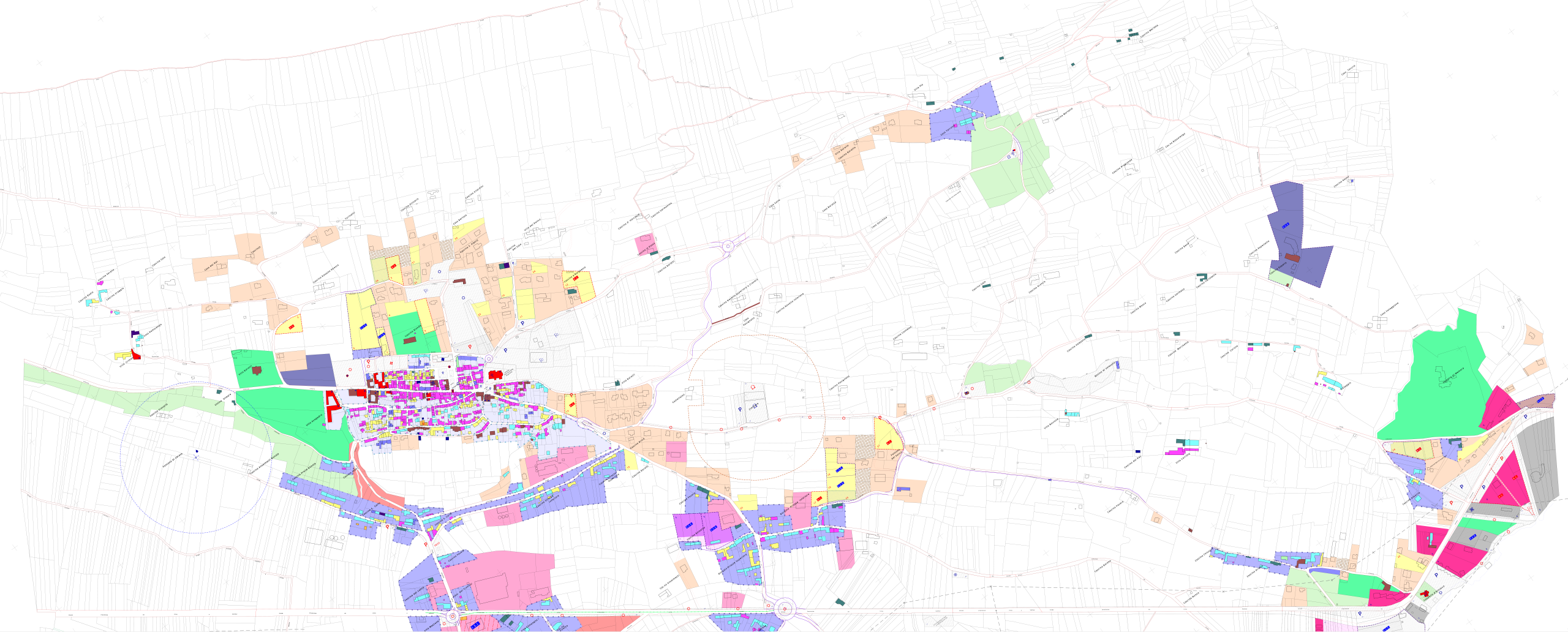Select the larger roundabout on the southern main road

pyautogui.click(x=784, y=609)
